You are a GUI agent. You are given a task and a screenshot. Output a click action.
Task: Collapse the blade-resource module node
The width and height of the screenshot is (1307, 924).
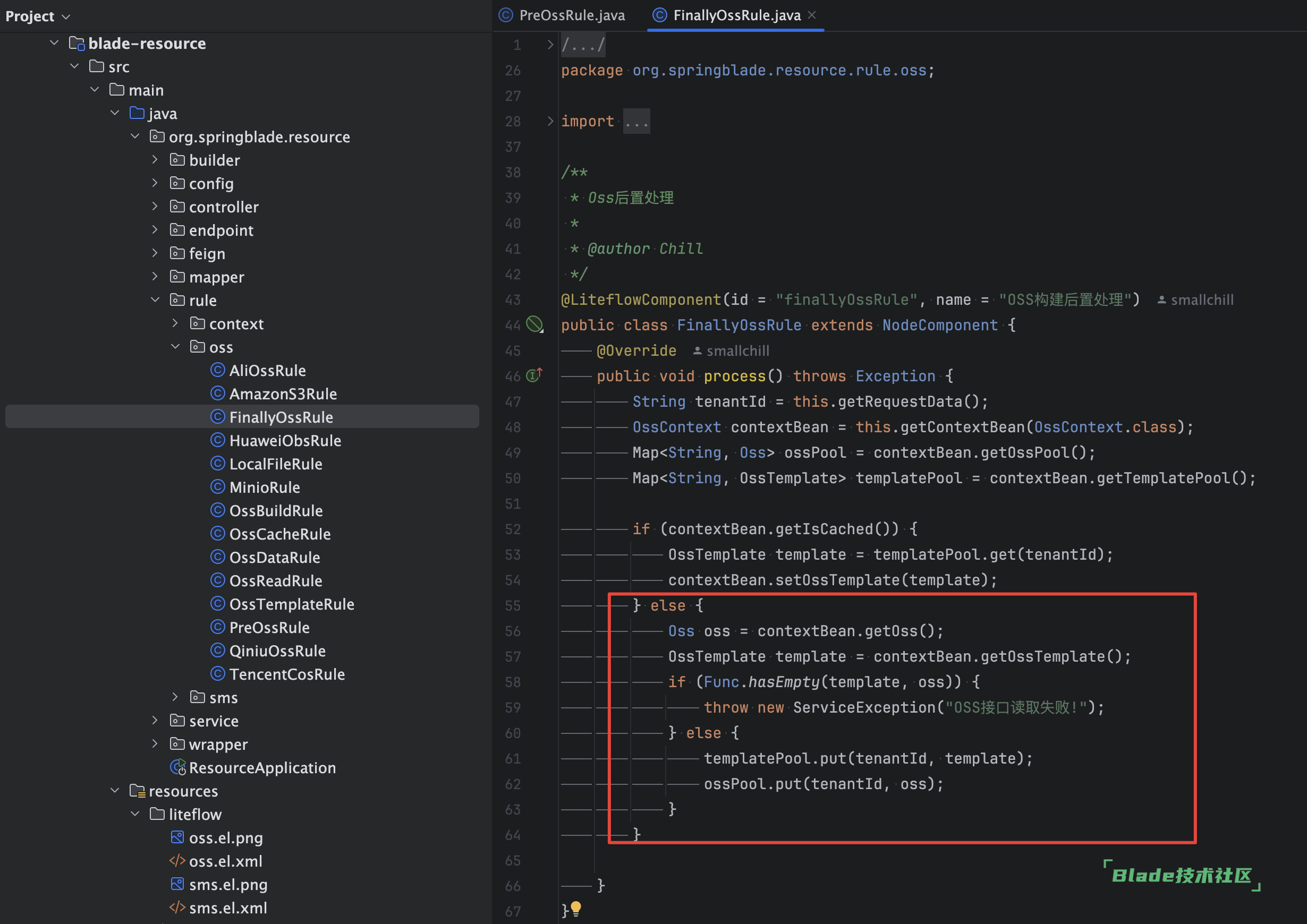pyautogui.click(x=54, y=42)
